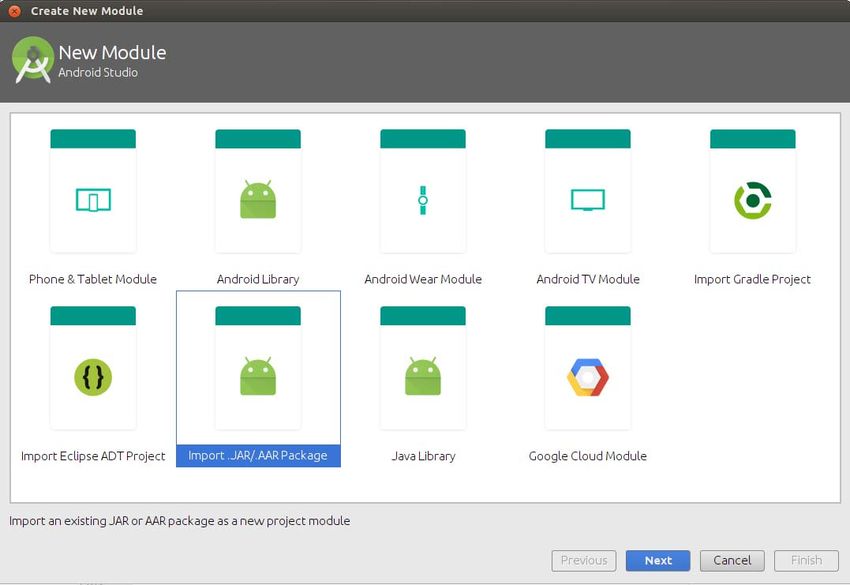
Task: Click the "Phone & Tablet Module" label
Action: [93, 279]
